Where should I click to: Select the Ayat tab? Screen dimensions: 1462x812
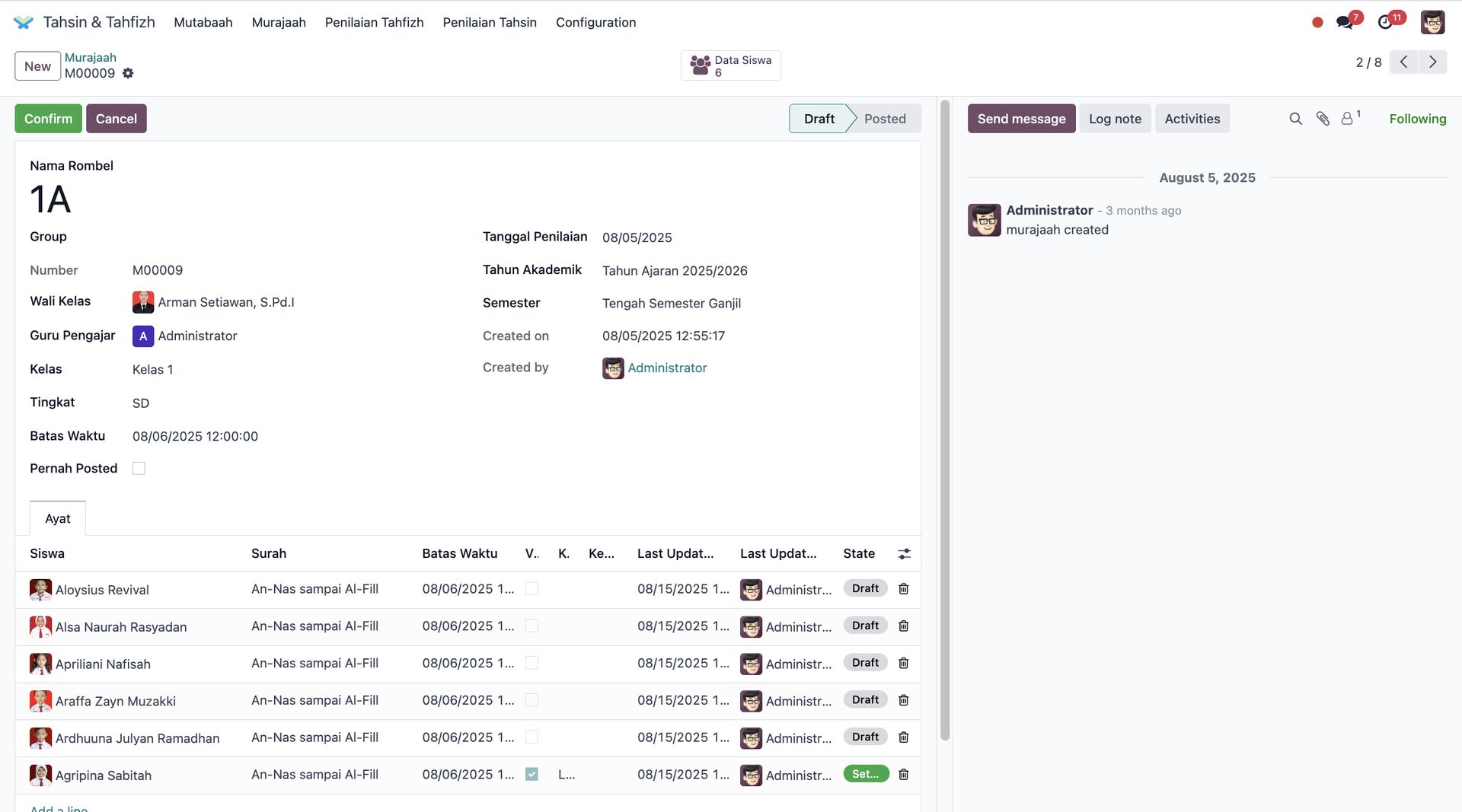click(x=58, y=519)
